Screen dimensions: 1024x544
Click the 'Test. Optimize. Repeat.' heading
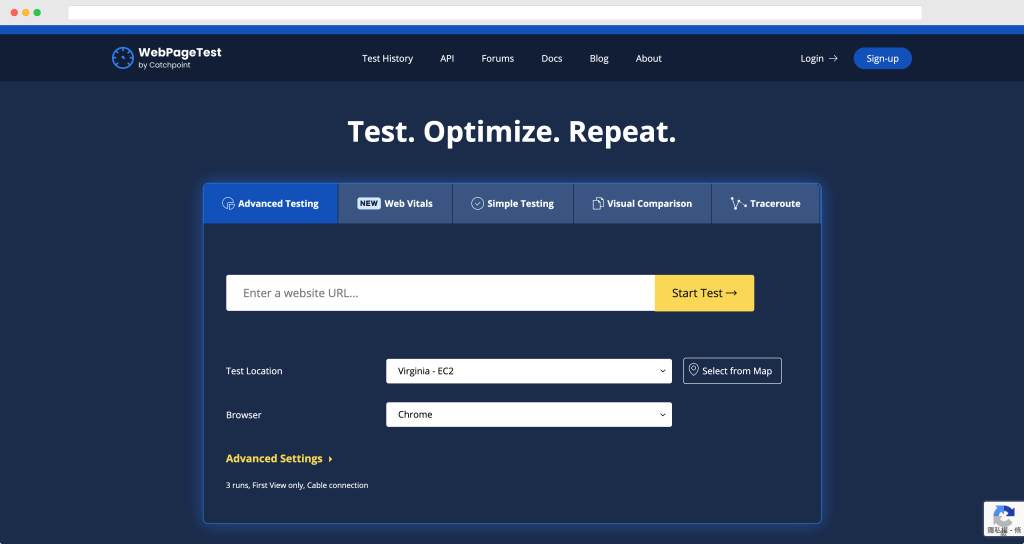click(512, 132)
